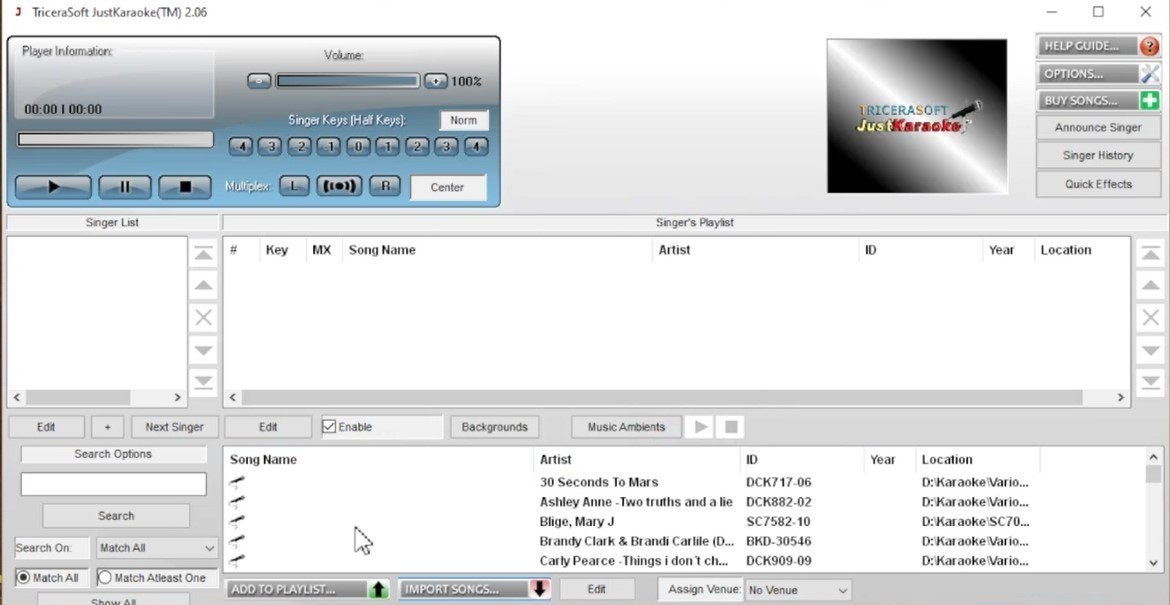Add a singer with the + button
1170x605 pixels.
107,427
